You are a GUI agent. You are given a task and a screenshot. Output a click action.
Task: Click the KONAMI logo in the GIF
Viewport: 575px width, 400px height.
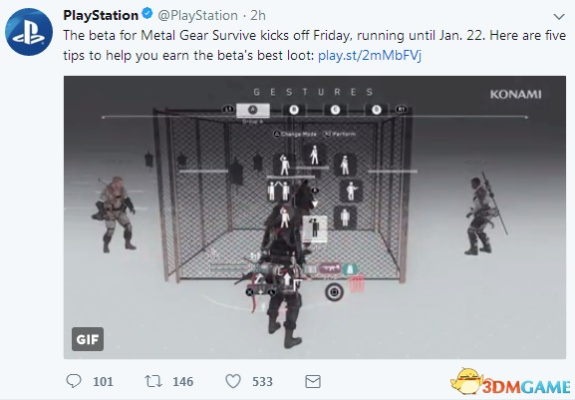coord(515,95)
